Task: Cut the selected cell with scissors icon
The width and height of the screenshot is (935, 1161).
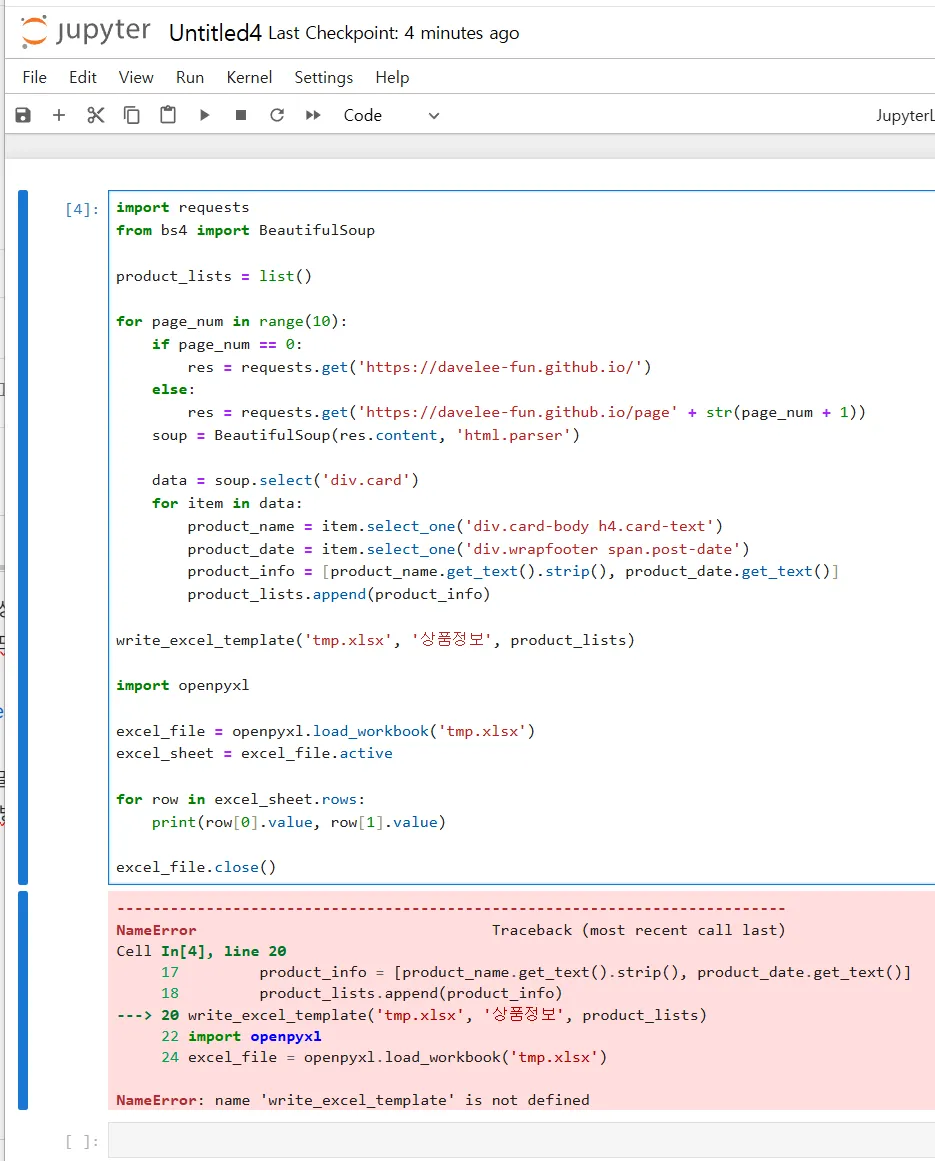Action: pos(95,115)
